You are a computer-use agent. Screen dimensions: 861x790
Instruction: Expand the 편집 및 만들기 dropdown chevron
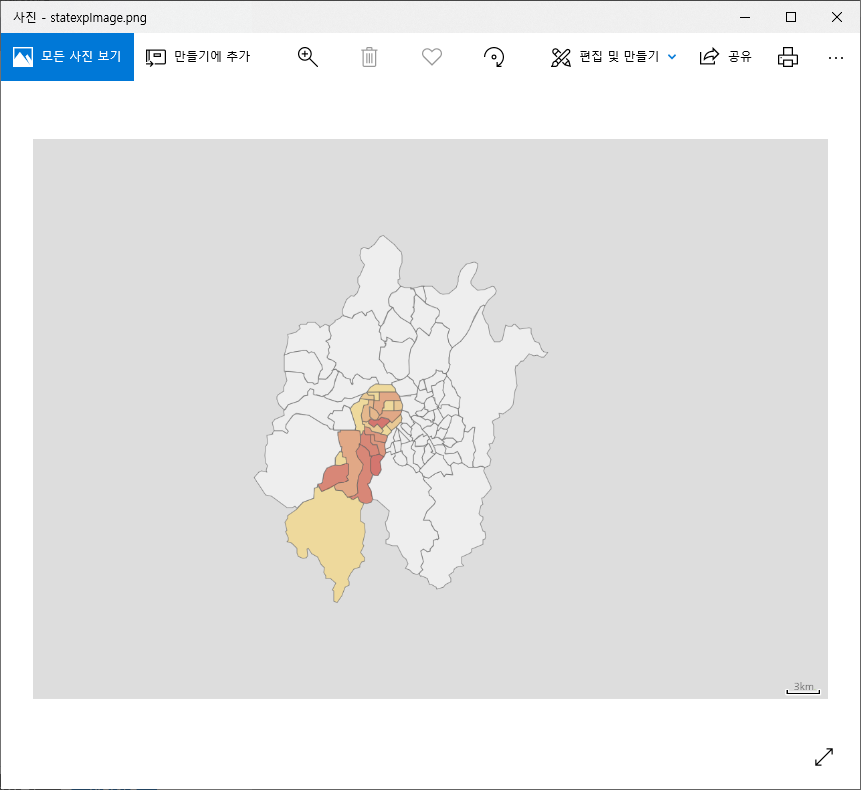pos(671,57)
